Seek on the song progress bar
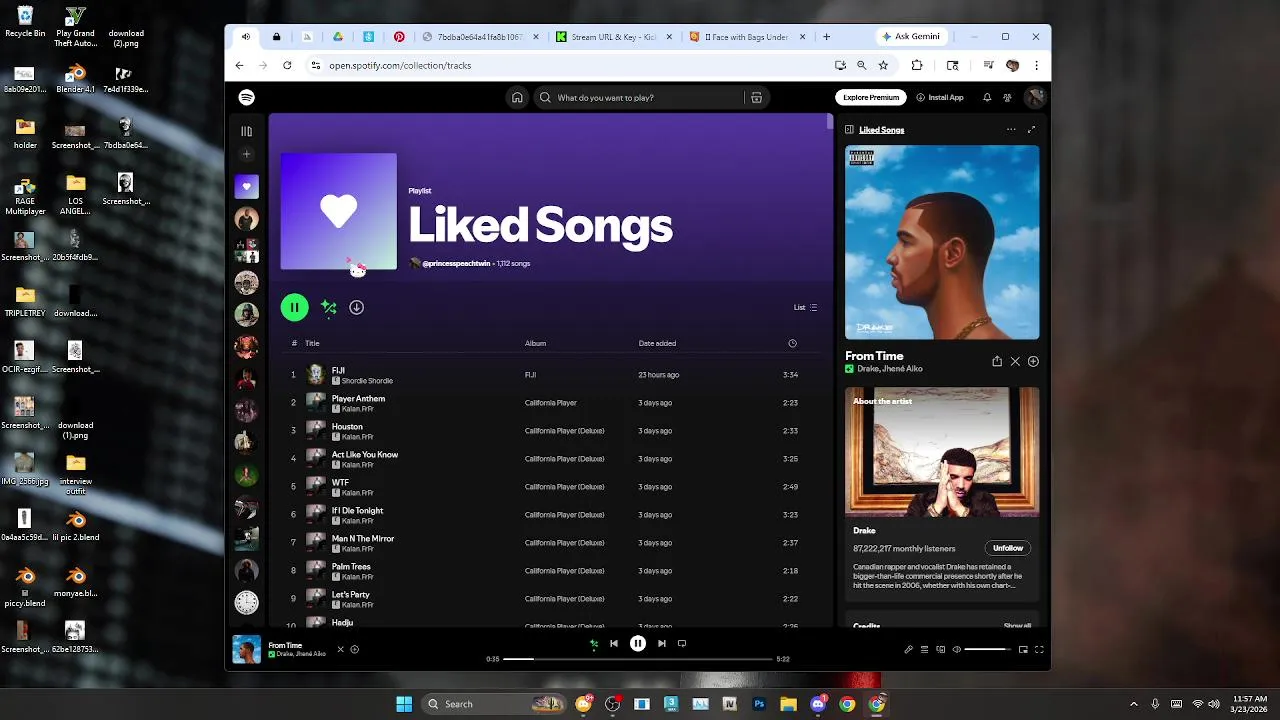 638,659
